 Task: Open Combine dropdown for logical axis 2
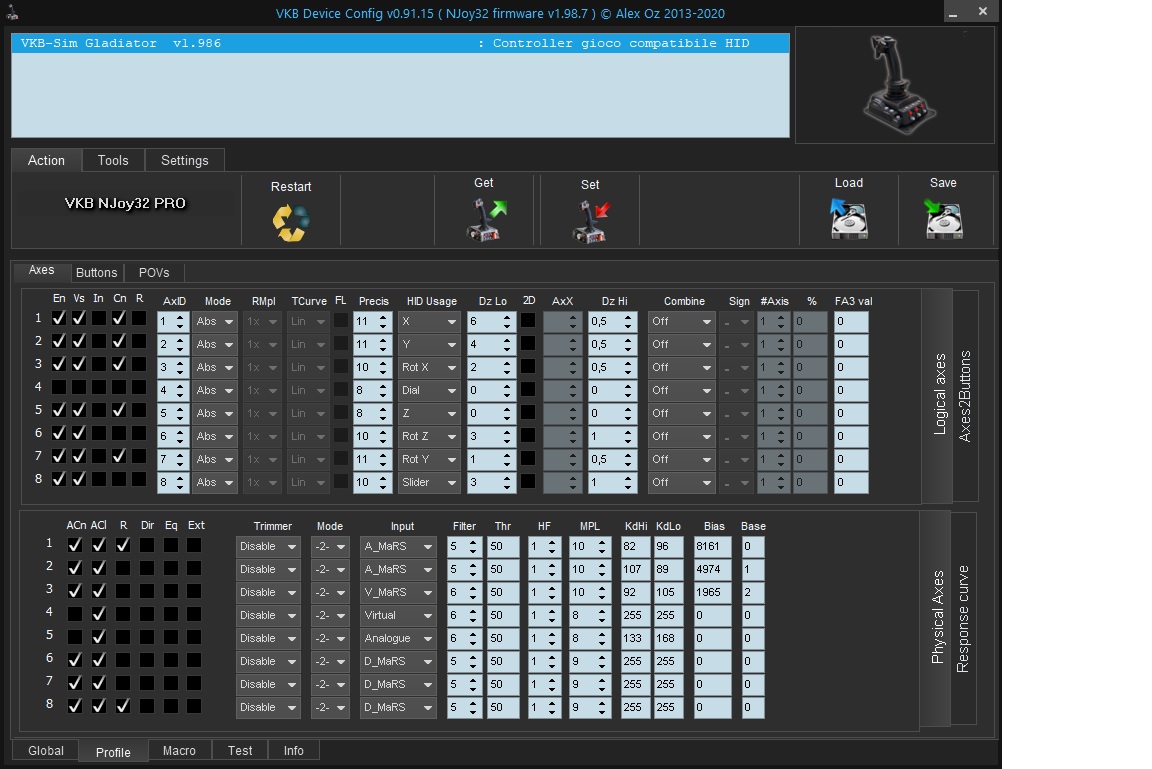click(x=681, y=344)
